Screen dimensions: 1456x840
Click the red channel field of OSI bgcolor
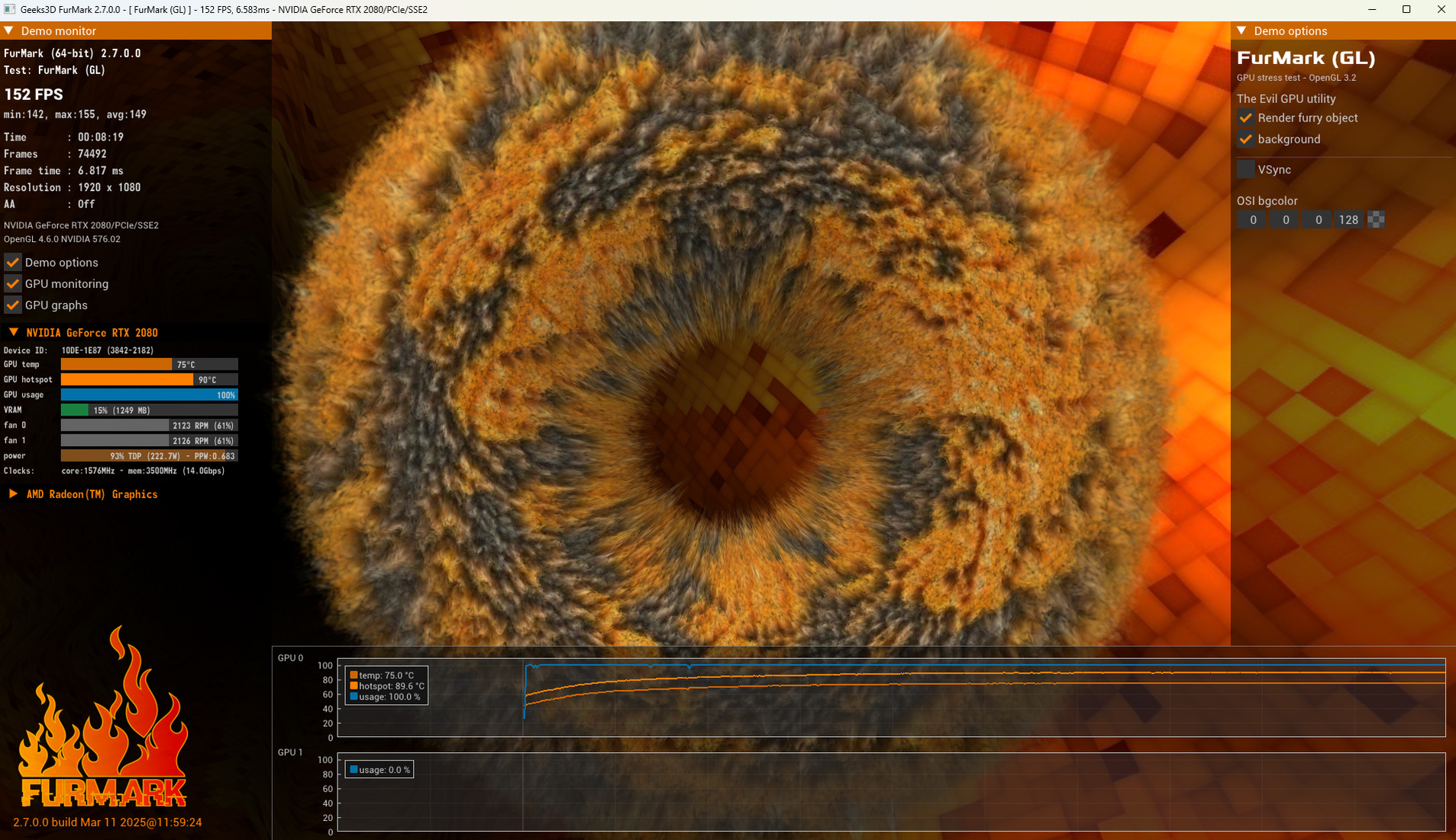pos(1252,220)
